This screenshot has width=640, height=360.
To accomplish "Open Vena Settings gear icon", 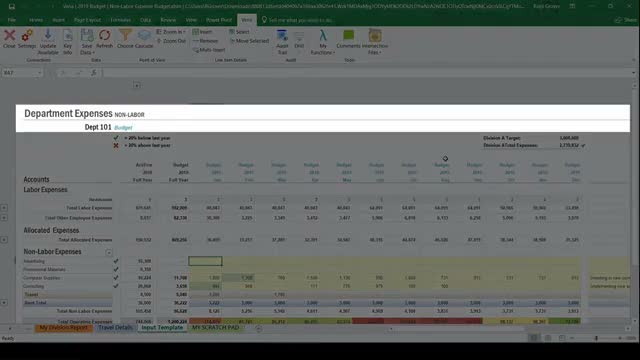I will click(x=27, y=36).
